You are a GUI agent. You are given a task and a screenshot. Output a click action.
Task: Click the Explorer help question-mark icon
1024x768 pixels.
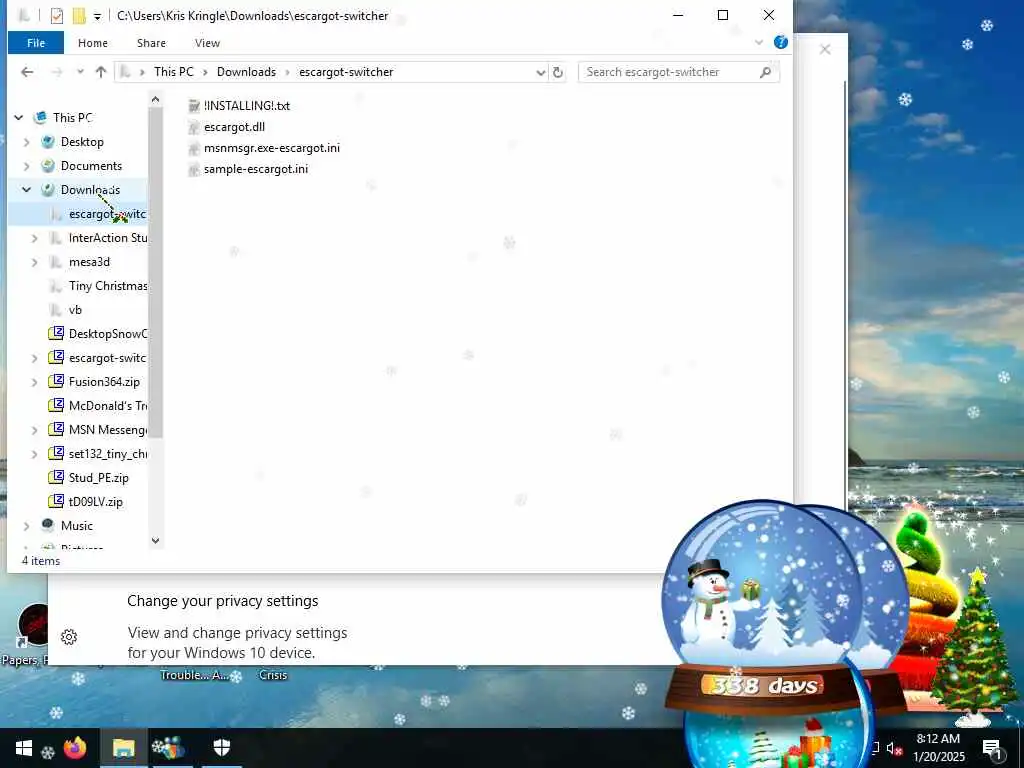click(x=780, y=42)
